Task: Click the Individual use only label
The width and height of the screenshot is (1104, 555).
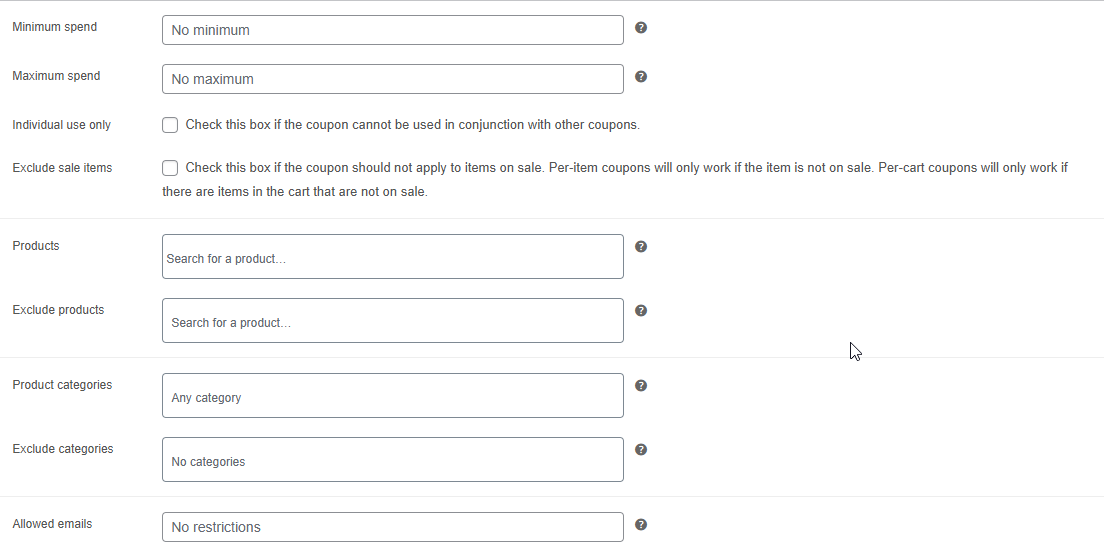Action: click(x=62, y=125)
